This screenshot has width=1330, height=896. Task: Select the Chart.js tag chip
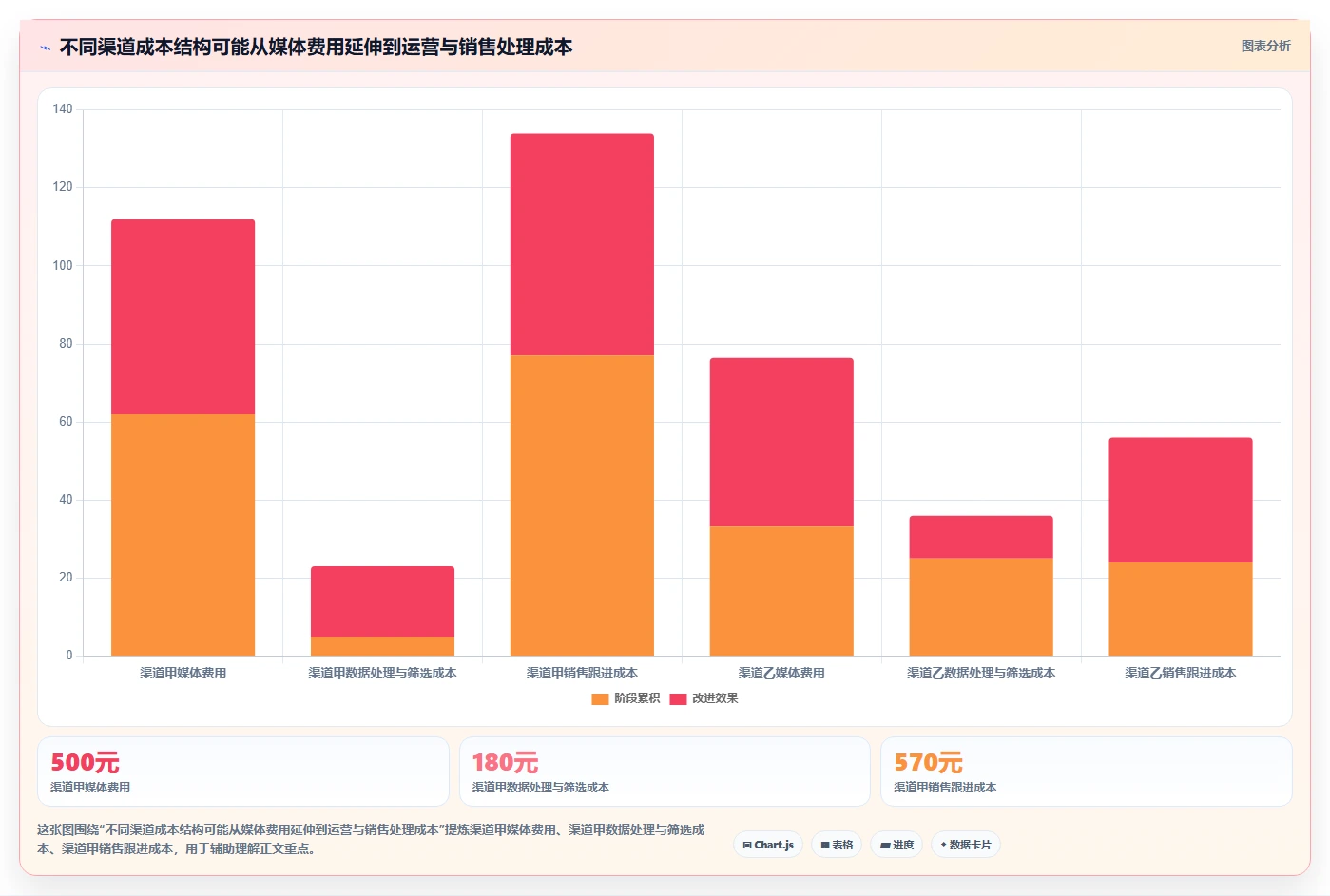tap(768, 845)
